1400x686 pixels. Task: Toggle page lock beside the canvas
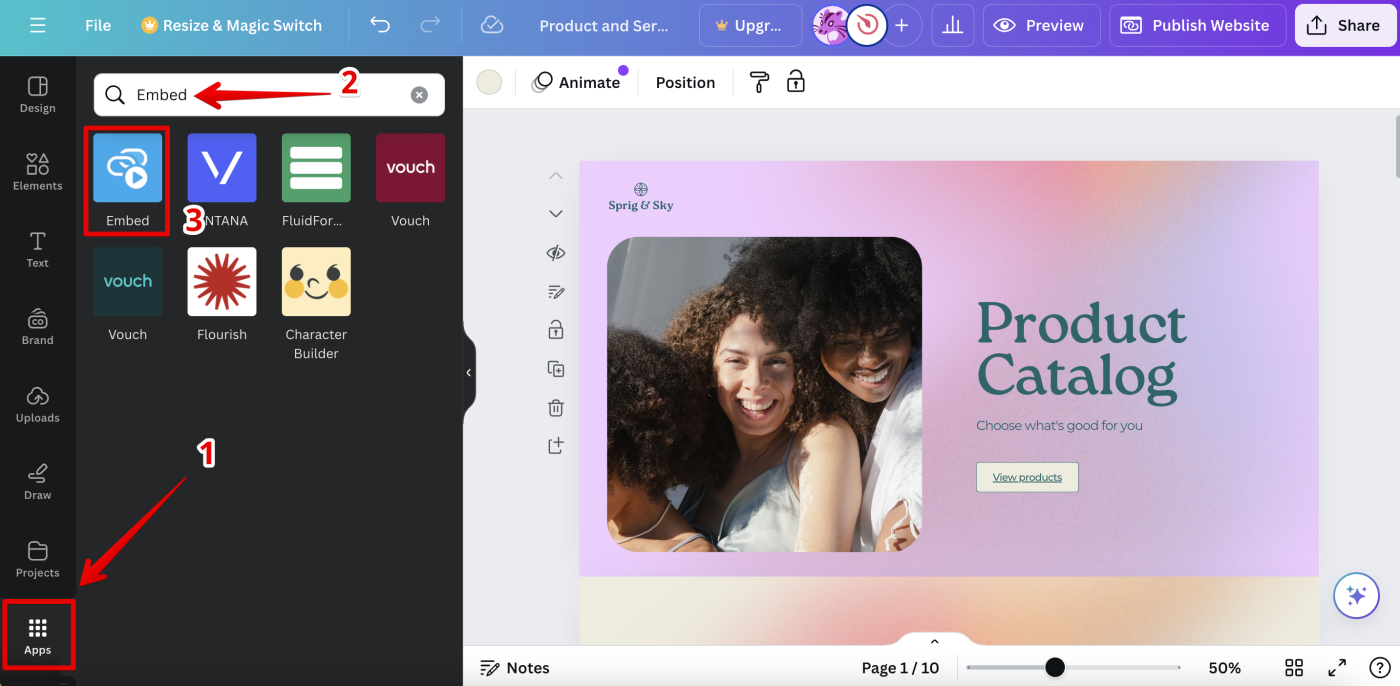click(556, 329)
